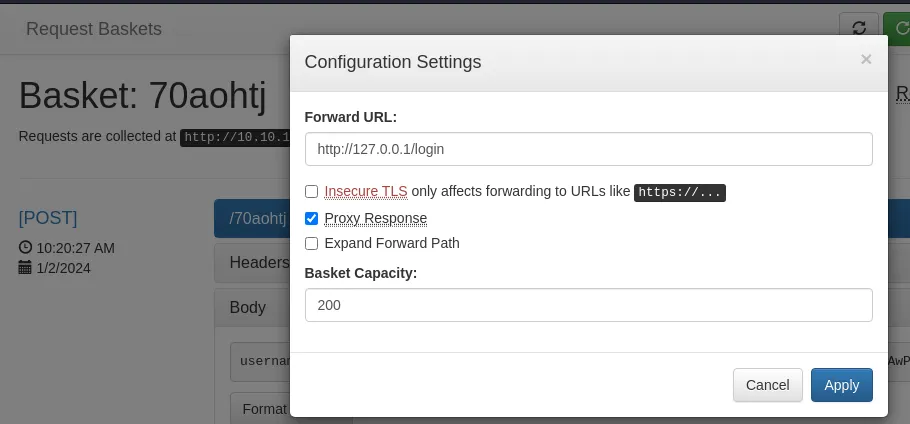Click the Cancel button
This screenshot has width=910, height=424.
point(767,385)
